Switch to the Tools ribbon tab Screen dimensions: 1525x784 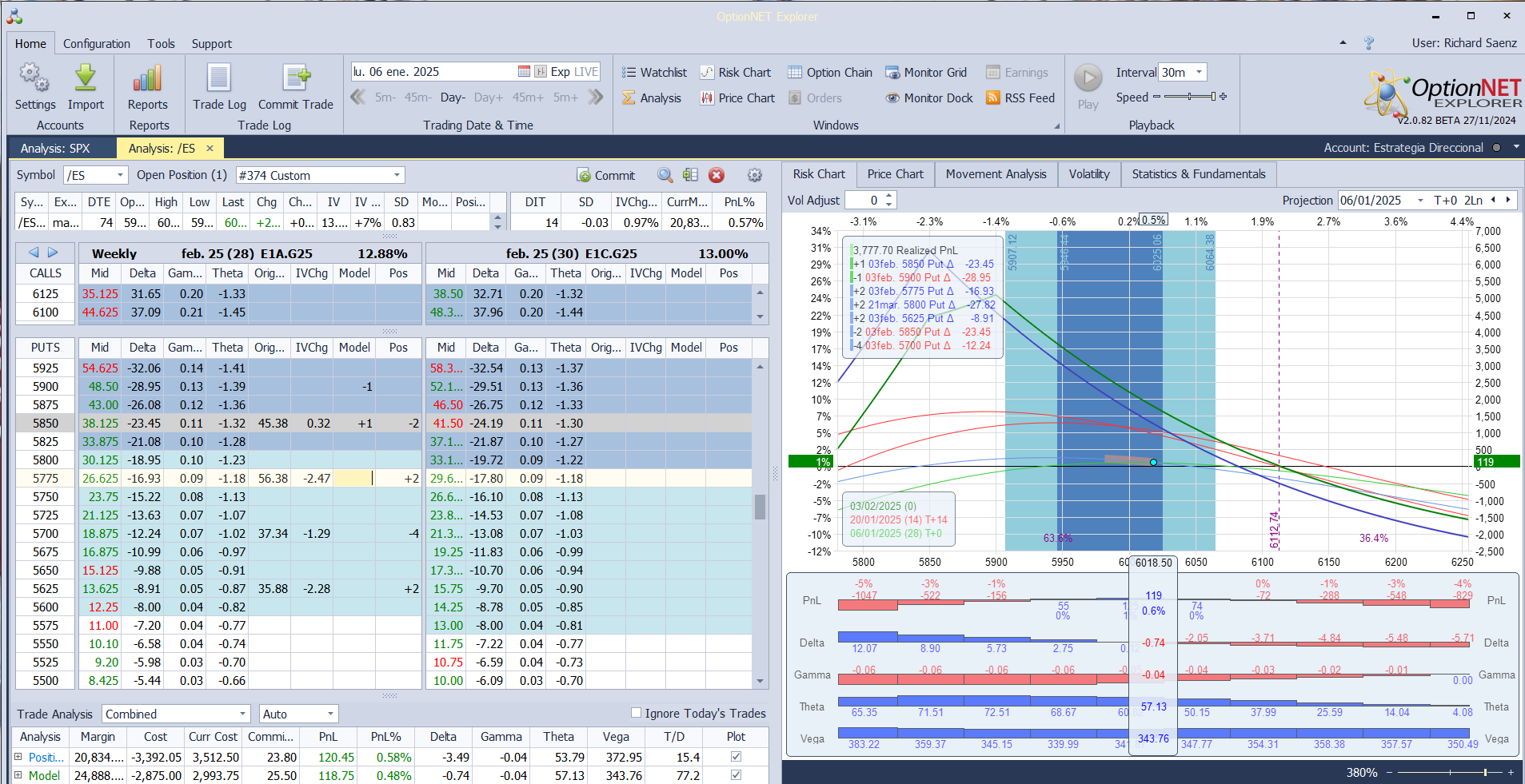coord(161,44)
